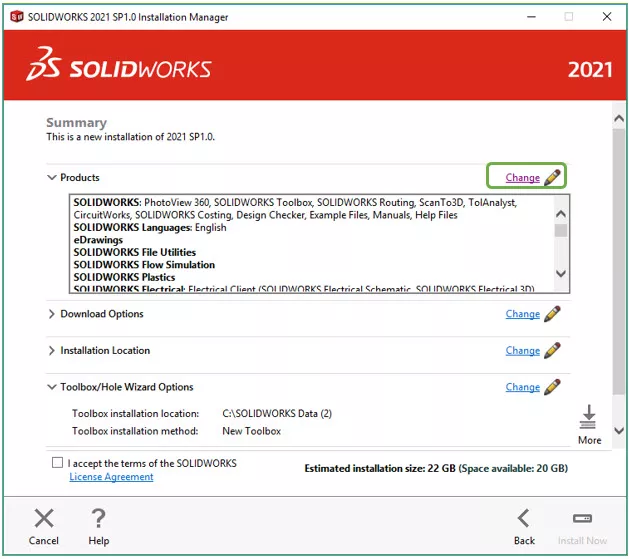Expand the Download Options section
Viewport: 629px width, 559px height.
point(52,314)
